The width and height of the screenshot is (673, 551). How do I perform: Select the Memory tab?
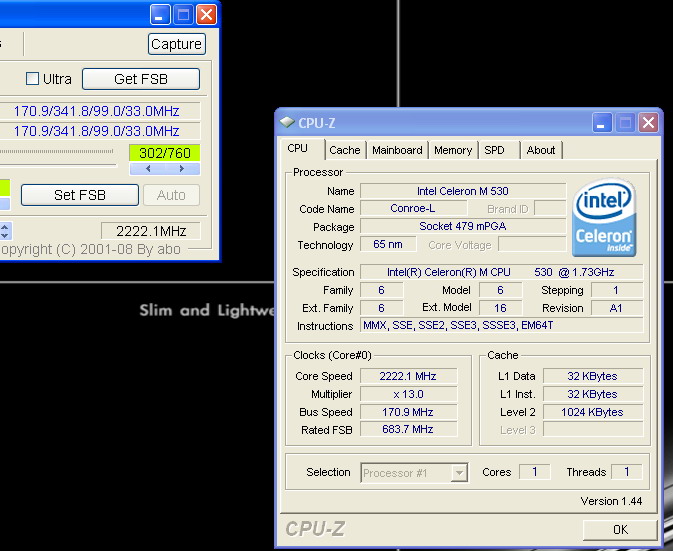(x=453, y=150)
